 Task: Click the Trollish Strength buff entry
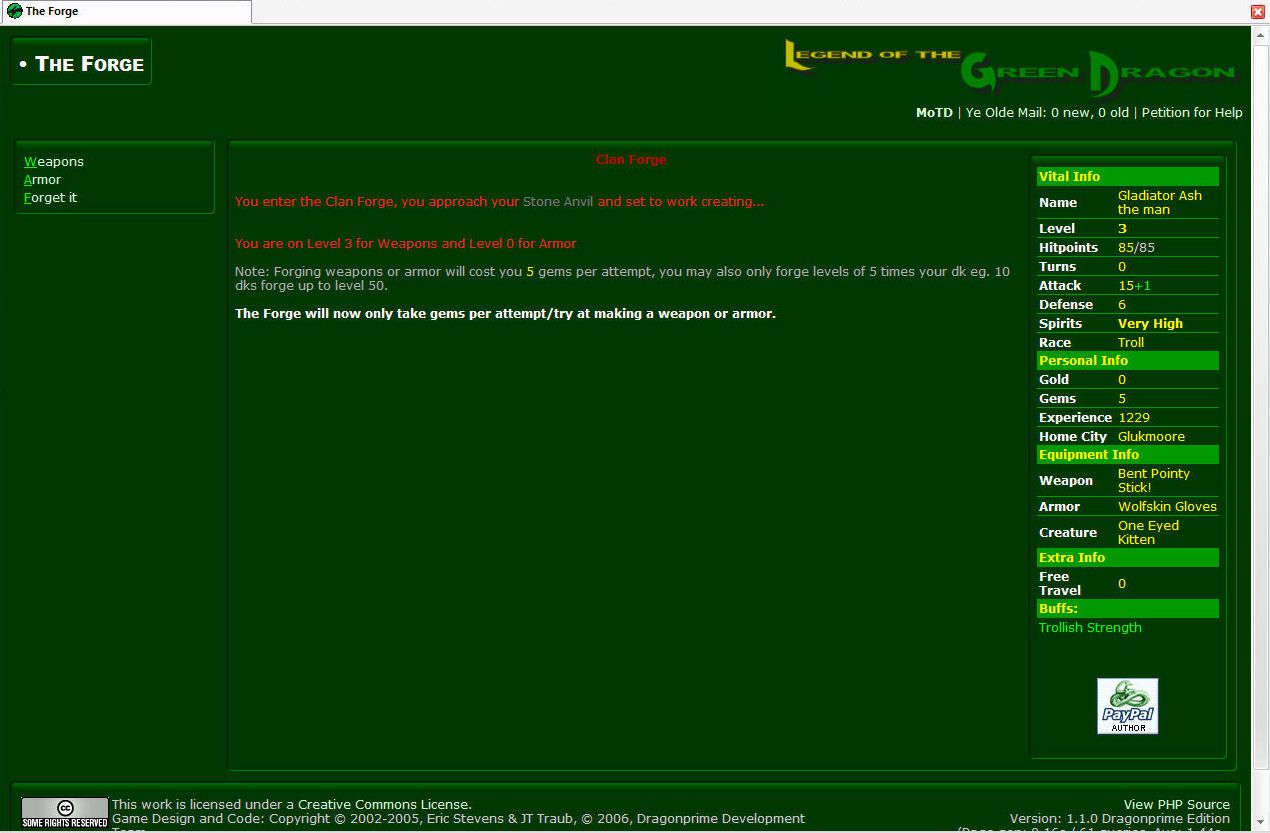(1090, 628)
